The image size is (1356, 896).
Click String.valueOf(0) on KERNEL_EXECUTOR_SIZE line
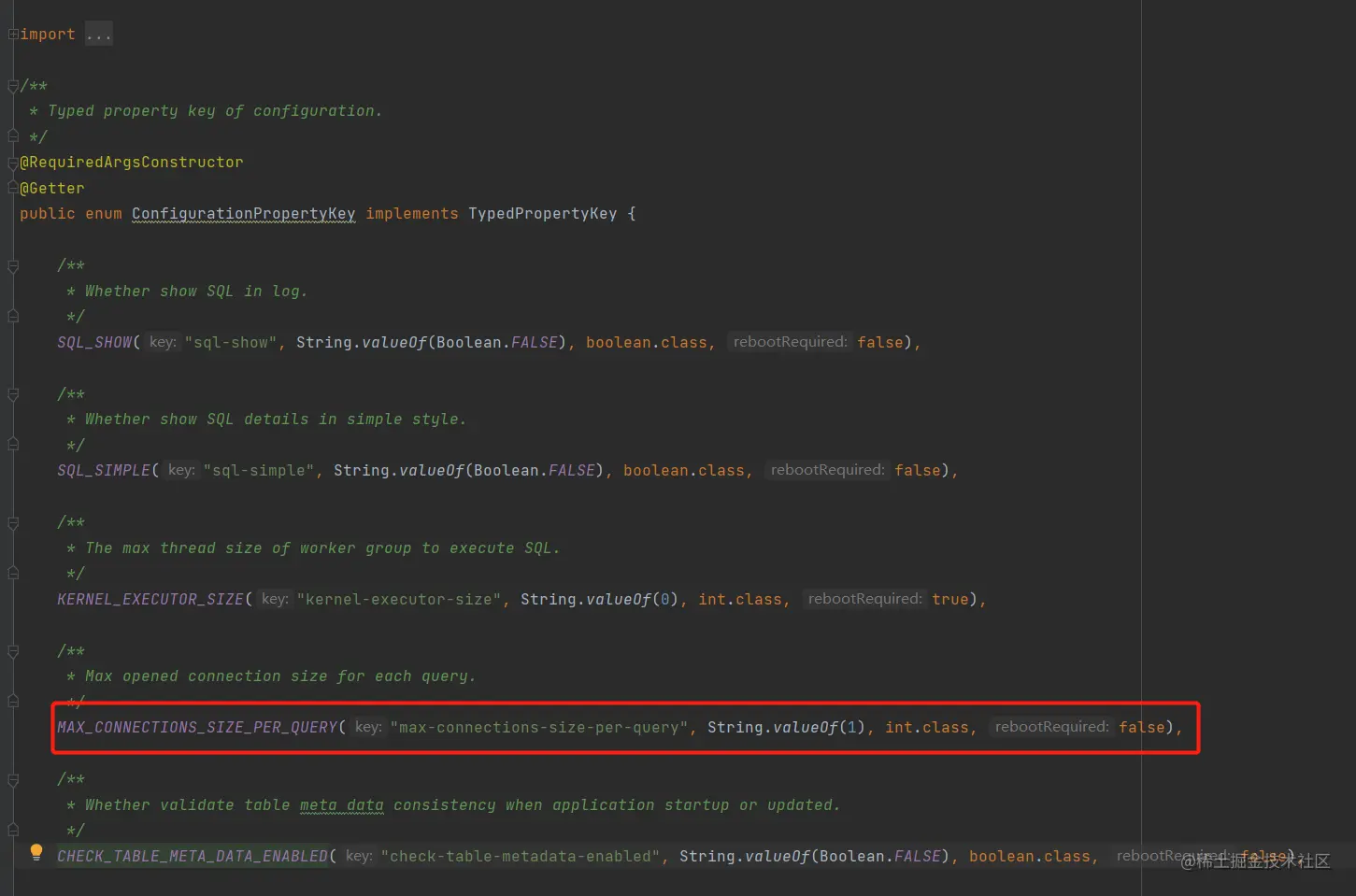[x=600, y=600]
